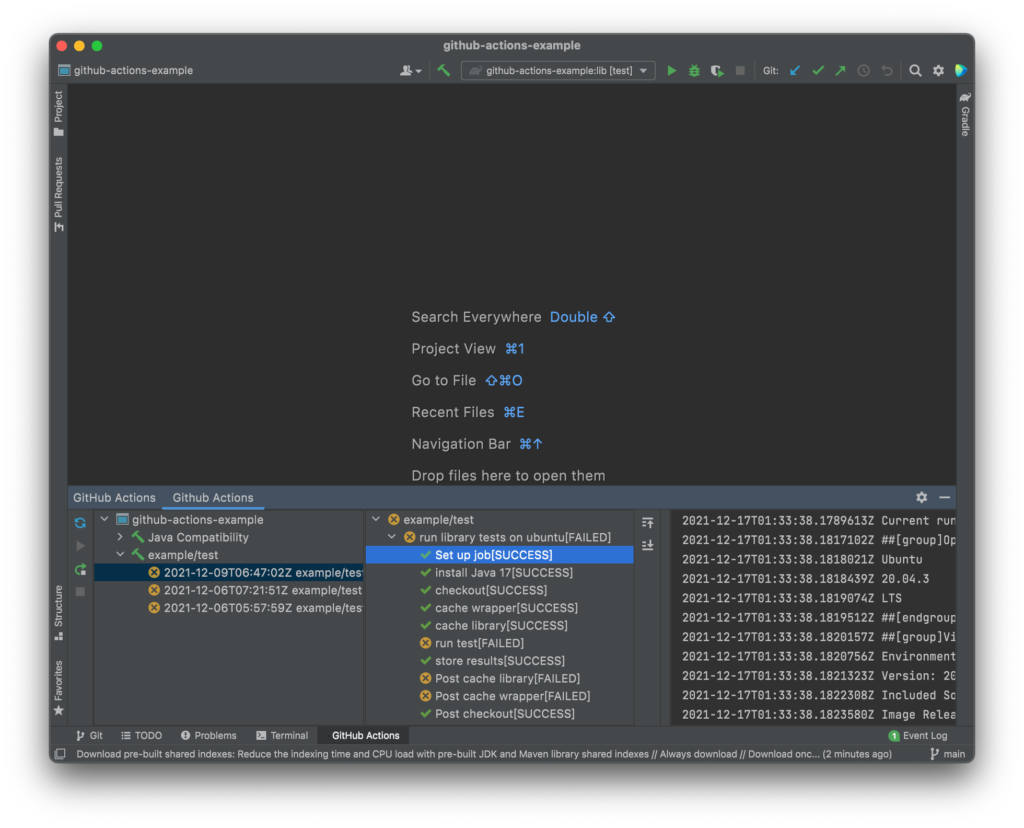The image size is (1024, 828).
Task: Run with coverage icon in toolbar
Action: click(x=717, y=71)
